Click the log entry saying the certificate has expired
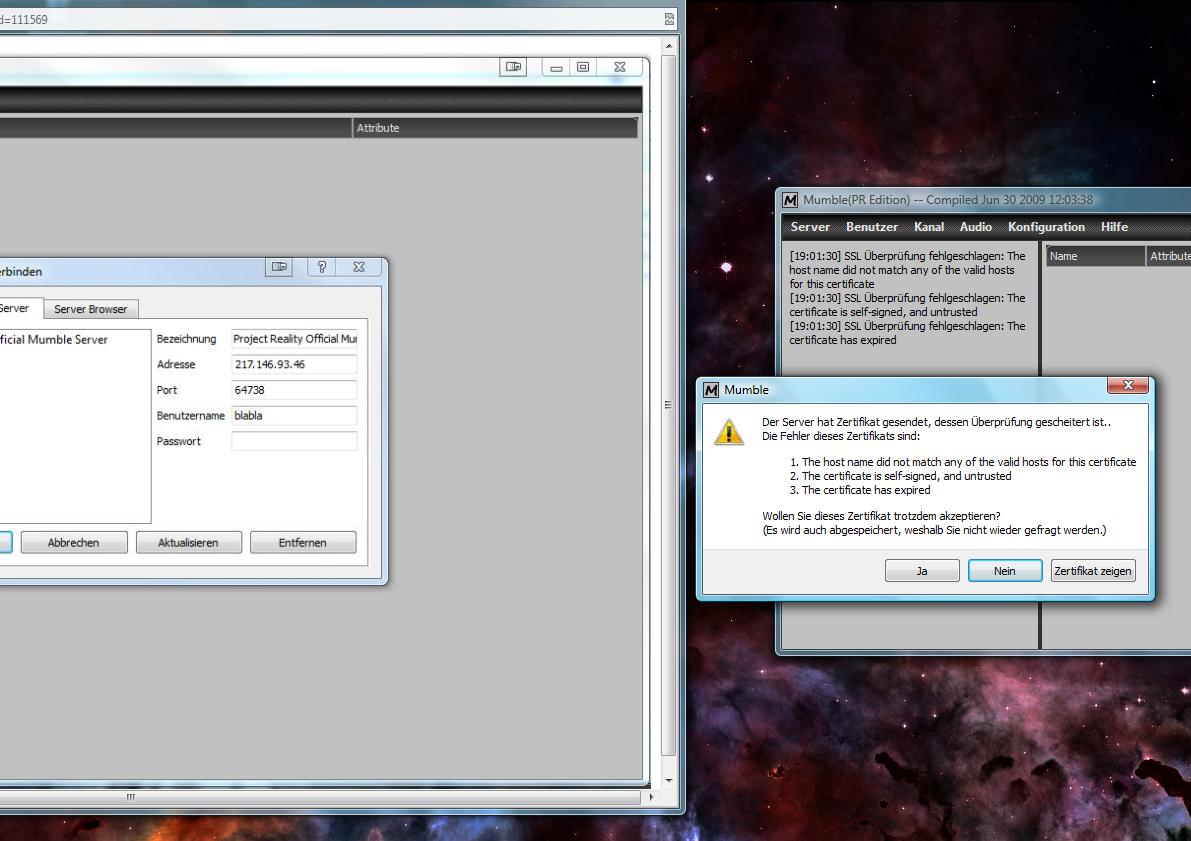The height and width of the screenshot is (841, 1191). (907, 333)
